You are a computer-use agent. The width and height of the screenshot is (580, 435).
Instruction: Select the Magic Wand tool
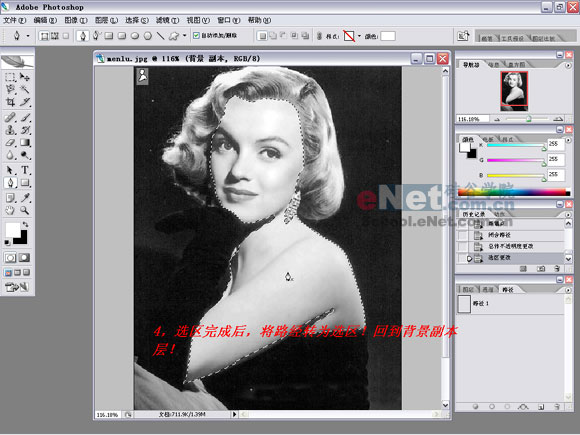(x=25, y=90)
